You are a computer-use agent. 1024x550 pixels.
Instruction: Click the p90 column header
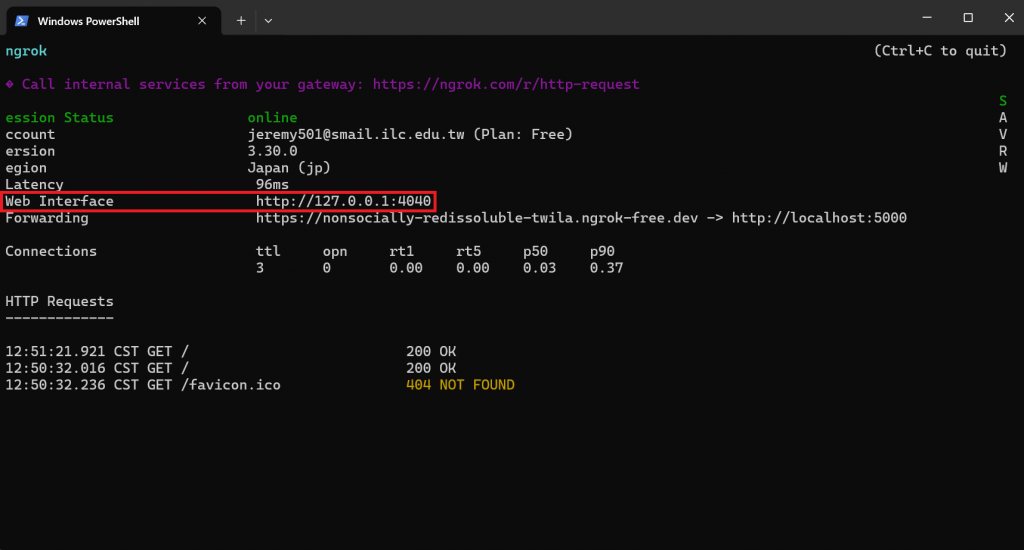(602, 251)
